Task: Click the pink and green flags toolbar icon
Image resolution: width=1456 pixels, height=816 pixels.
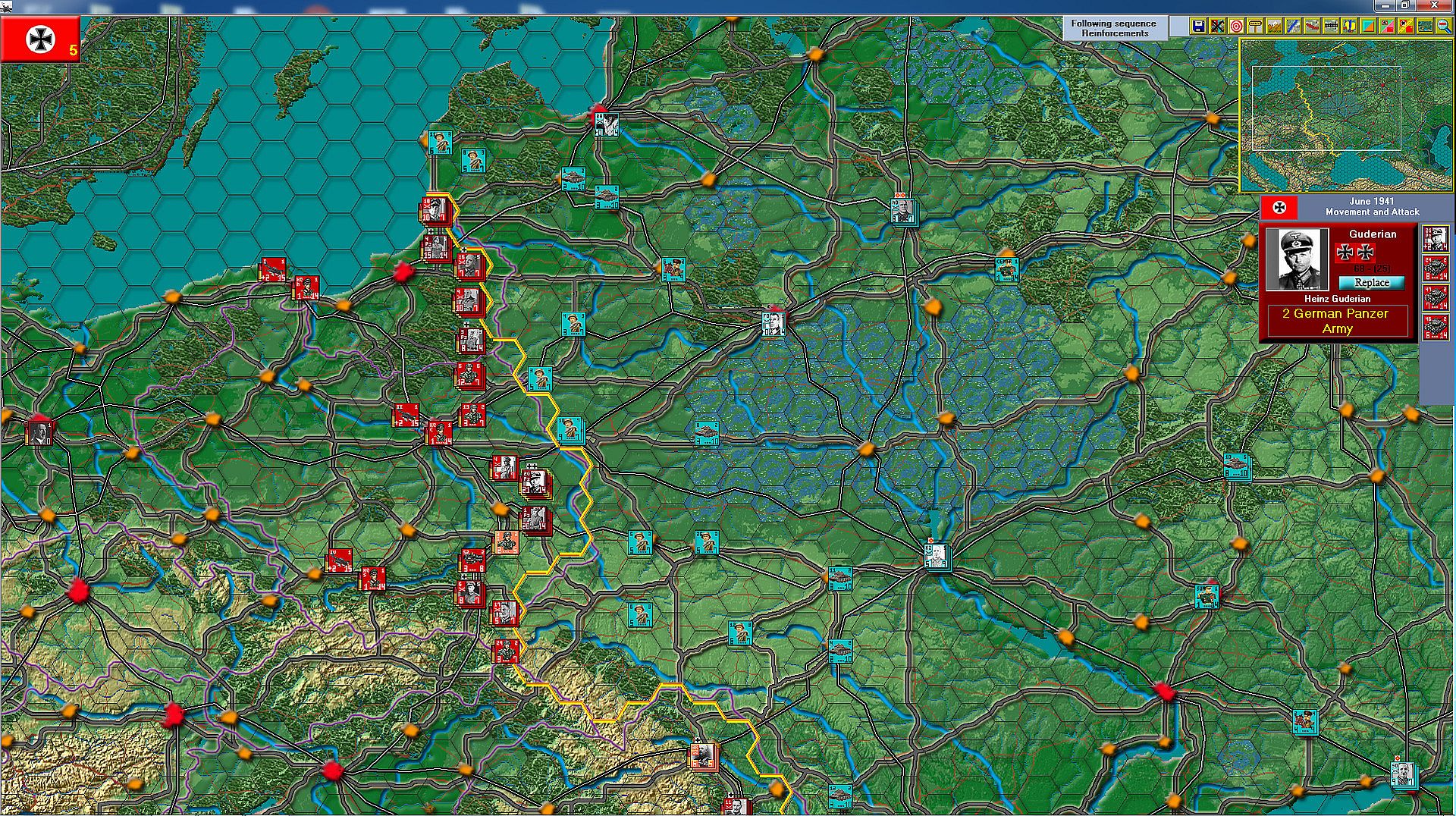Action: pyautogui.click(x=1388, y=27)
